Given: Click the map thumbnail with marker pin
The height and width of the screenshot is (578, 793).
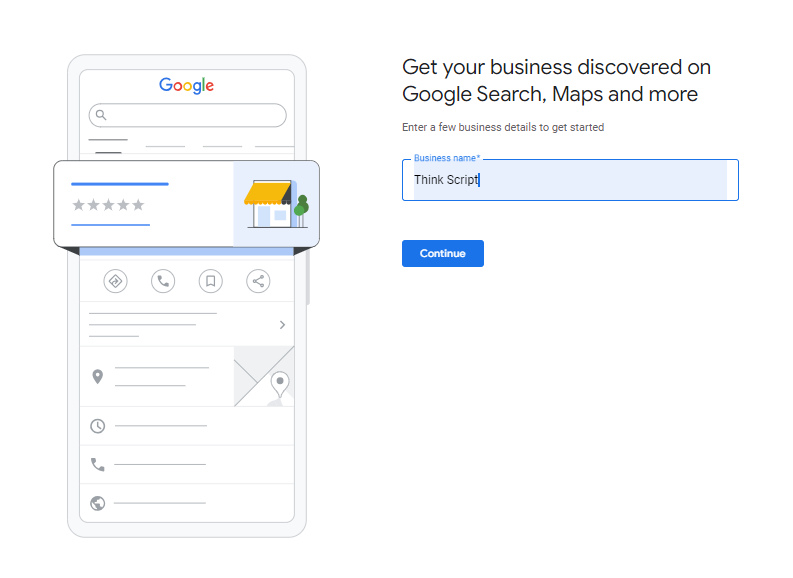Looking at the screenshot, I should tap(264, 377).
